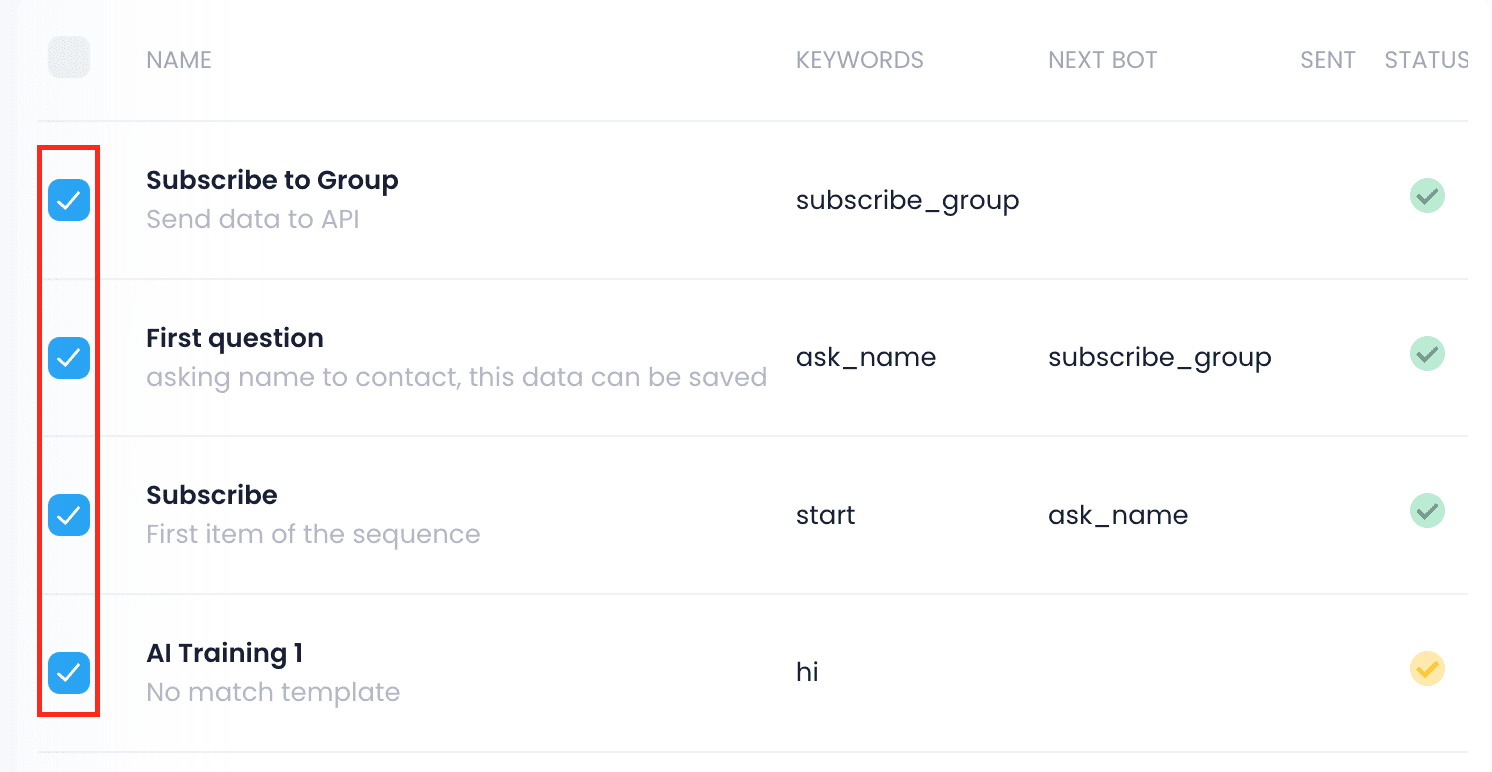Click the STATUS column header
Viewport: 1492px width, 772px height.
[x=1426, y=60]
